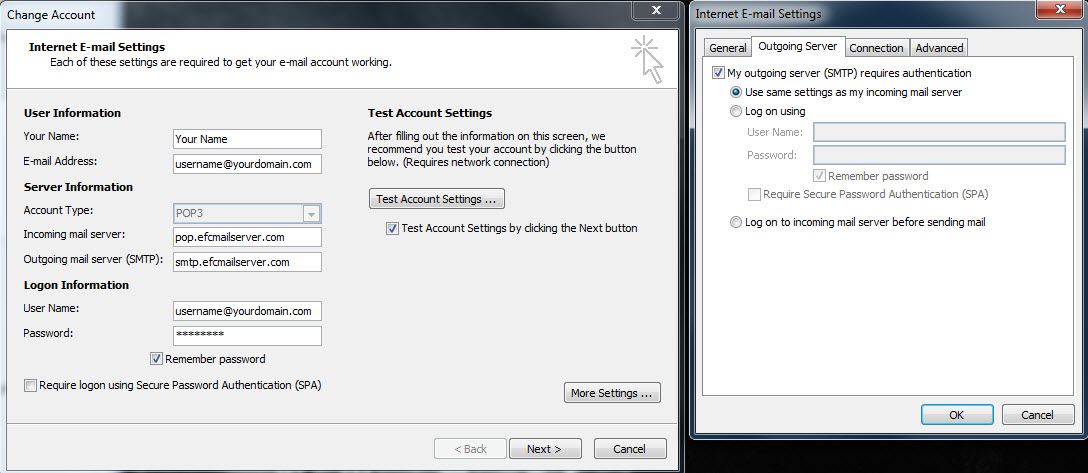Toggle My outgoing server requires authentication
Viewport: 1088px width, 473px height.
point(718,73)
